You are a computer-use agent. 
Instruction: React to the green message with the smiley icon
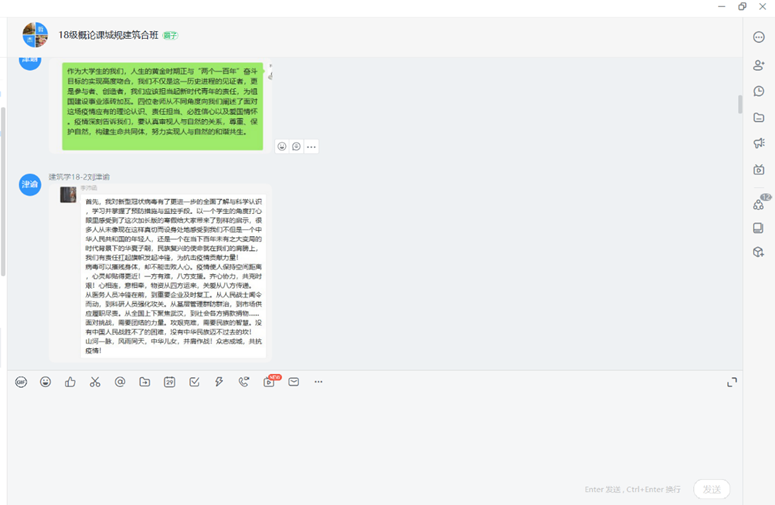[282, 147]
